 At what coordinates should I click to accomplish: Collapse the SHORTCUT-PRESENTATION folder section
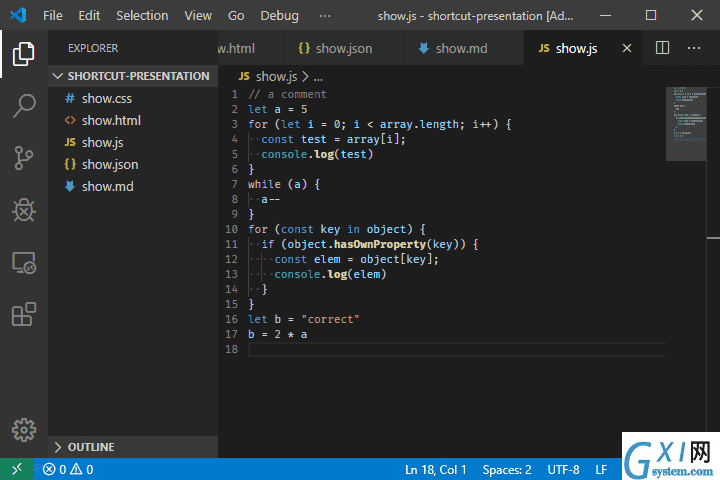[133, 76]
